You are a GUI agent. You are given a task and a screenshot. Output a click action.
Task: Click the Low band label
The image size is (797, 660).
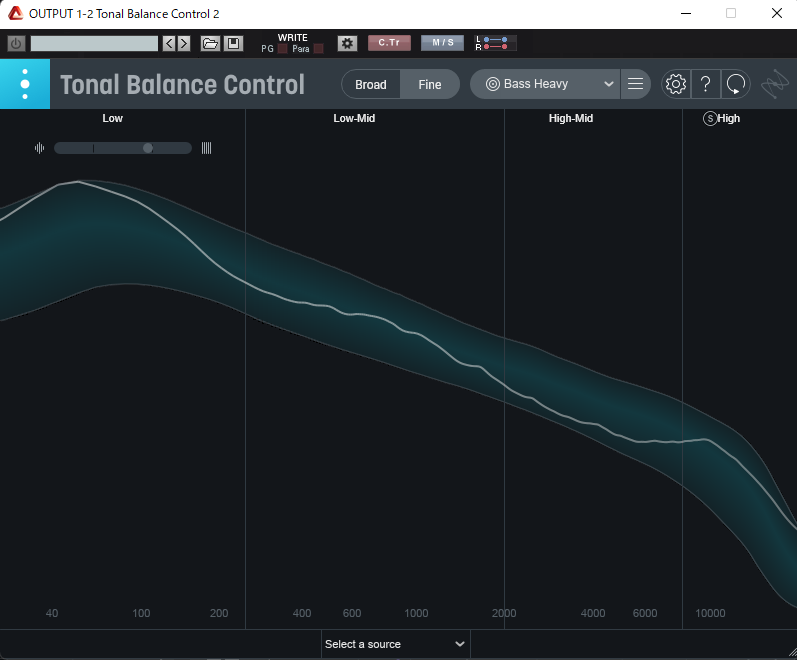112,118
